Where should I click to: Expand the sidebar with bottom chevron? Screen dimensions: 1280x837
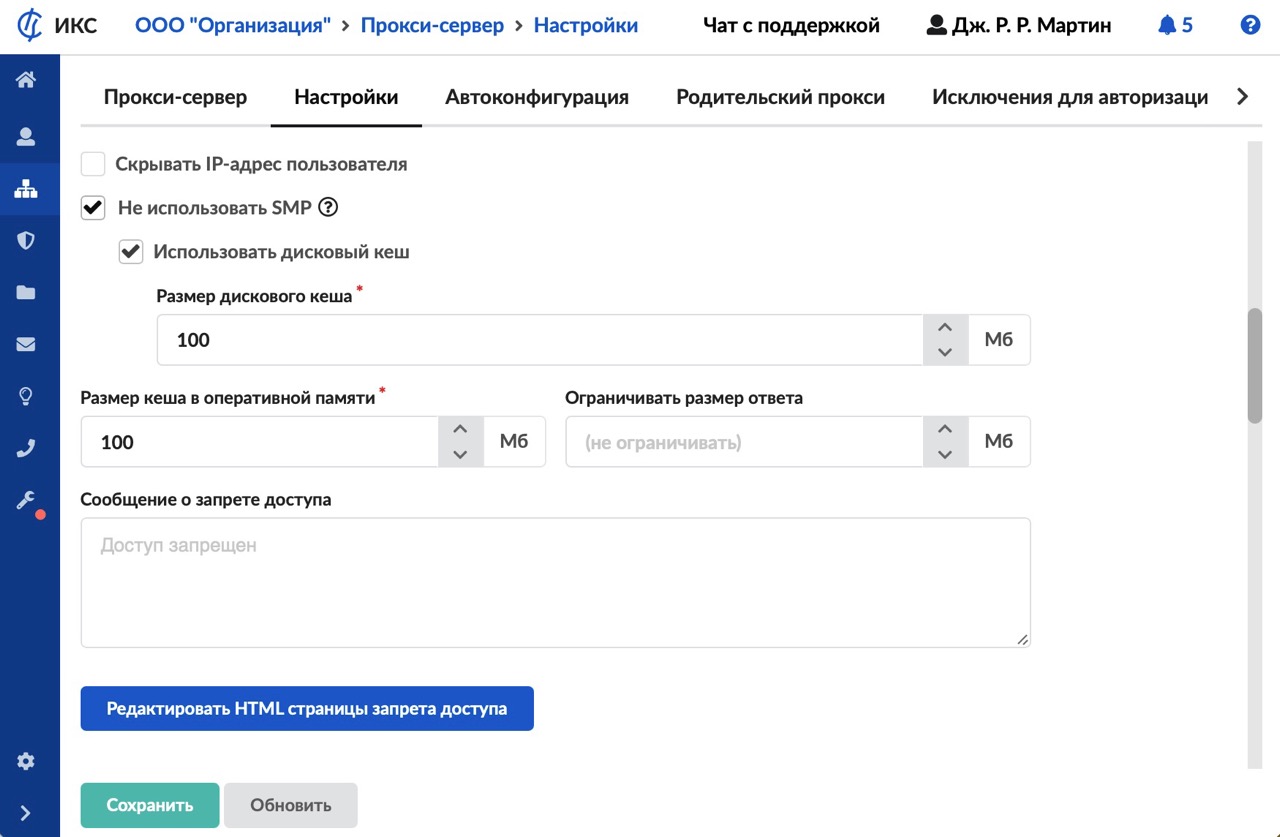click(26, 813)
